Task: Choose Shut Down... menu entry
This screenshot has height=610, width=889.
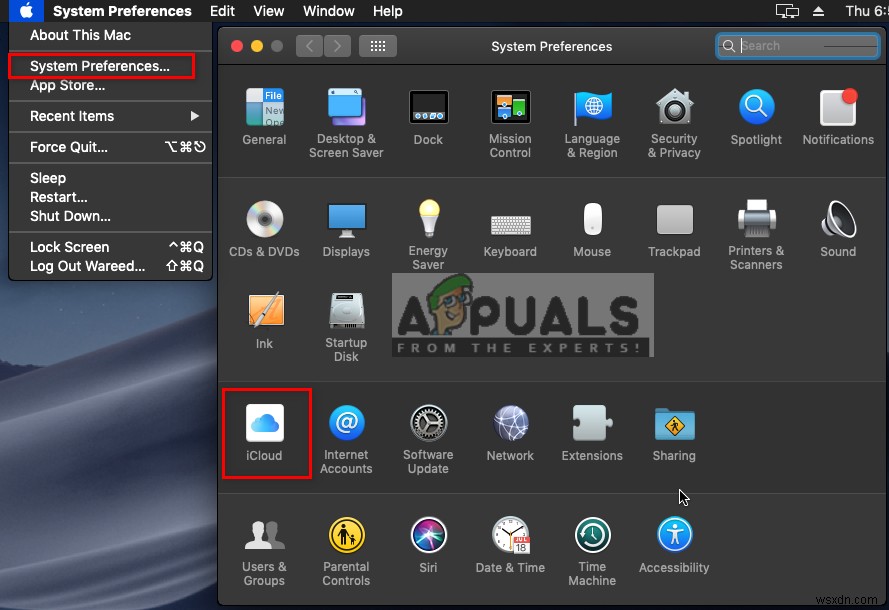Action: pyautogui.click(x=111, y=217)
